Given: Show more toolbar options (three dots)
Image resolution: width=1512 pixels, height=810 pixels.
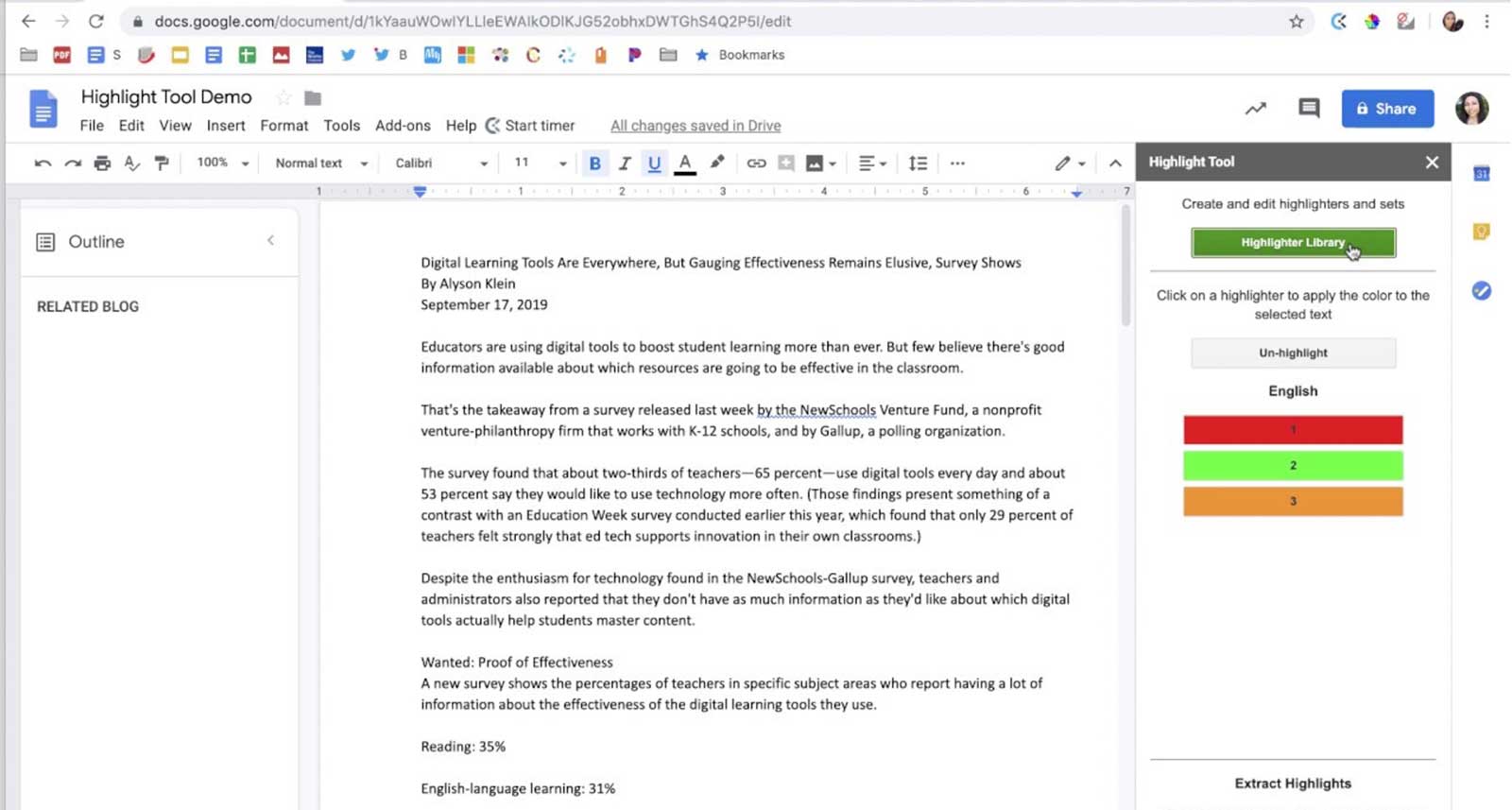Looking at the screenshot, I should 957,164.
